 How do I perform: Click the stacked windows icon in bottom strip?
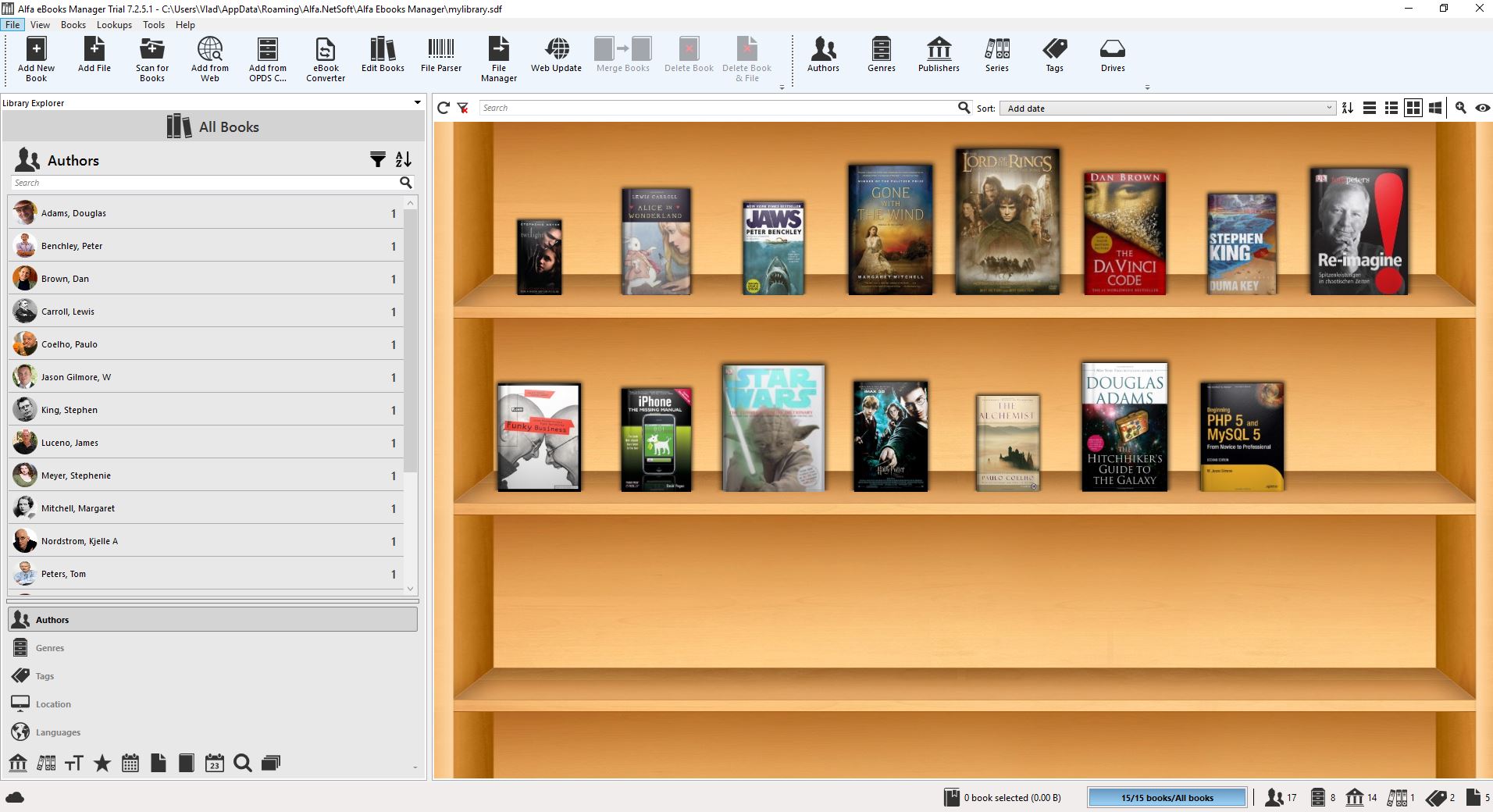coord(271,763)
